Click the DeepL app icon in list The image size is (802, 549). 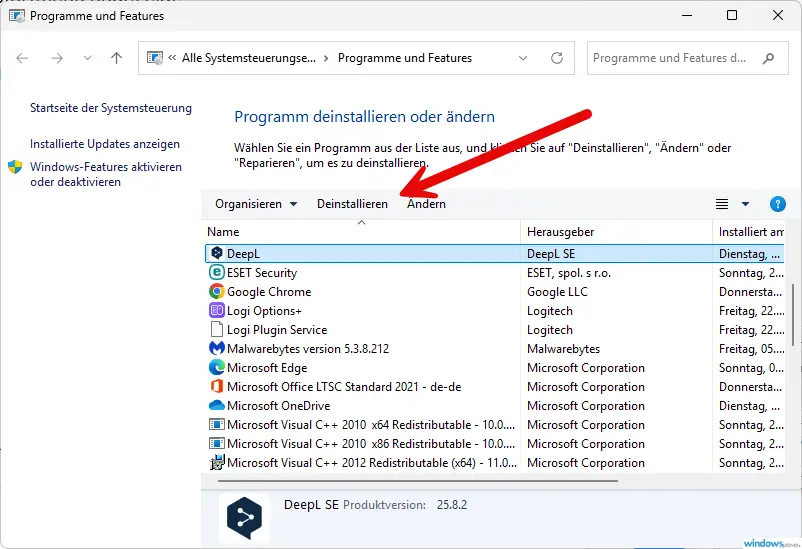click(x=217, y=253)
